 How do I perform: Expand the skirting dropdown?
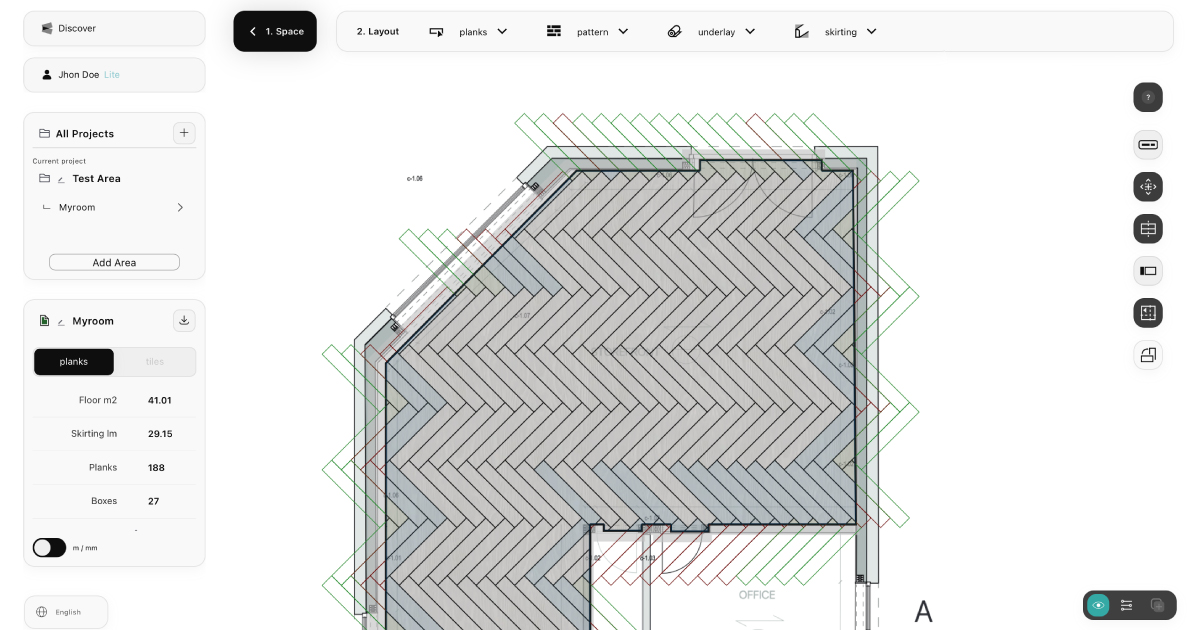pos(836,32)
